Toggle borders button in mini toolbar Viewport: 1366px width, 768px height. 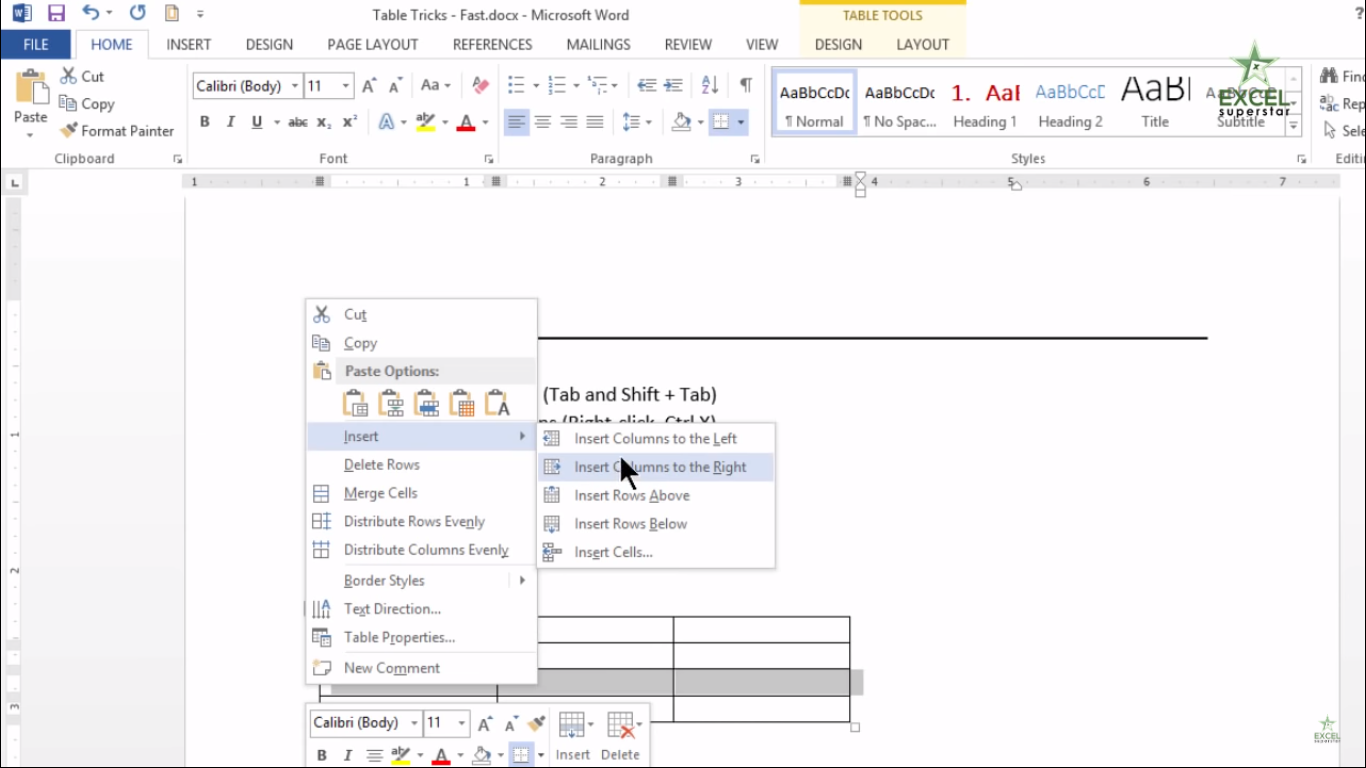pos(521,755)
